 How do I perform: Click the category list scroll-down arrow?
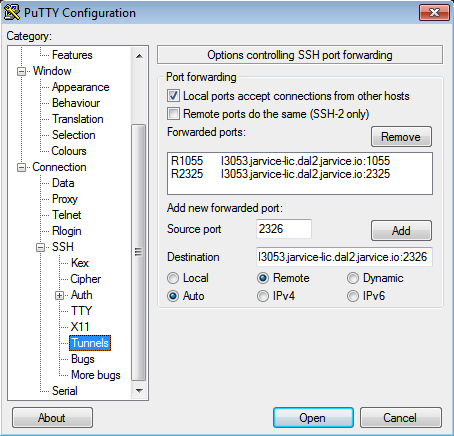point(139,390)
